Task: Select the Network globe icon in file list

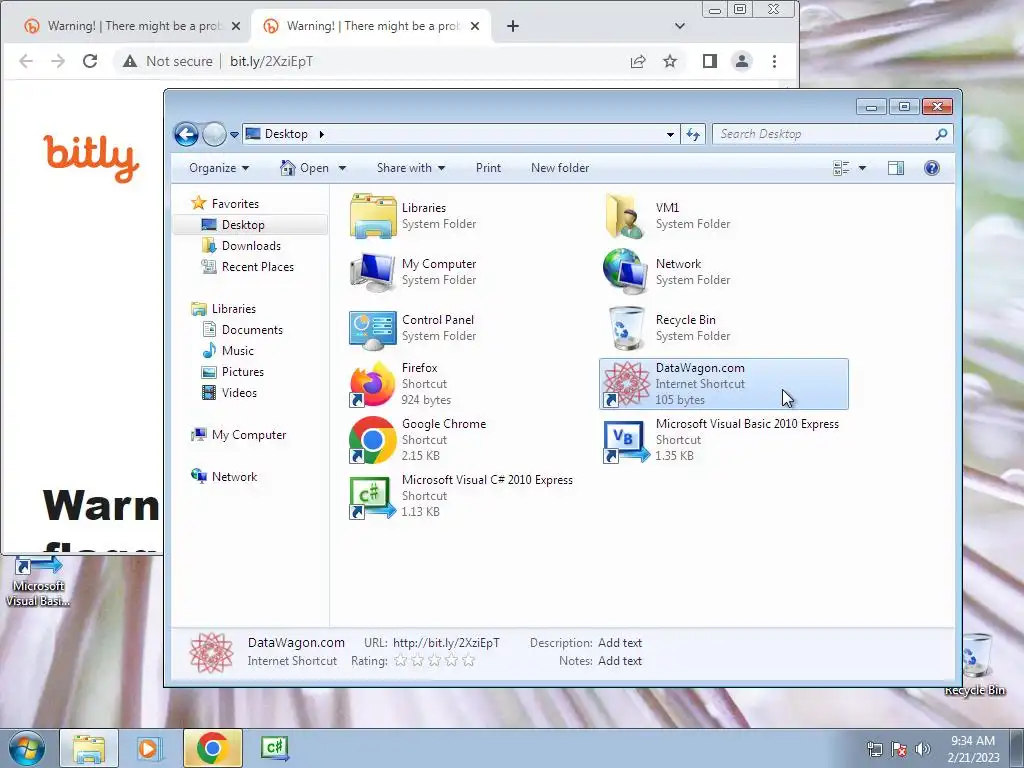Action: point(626,272)
